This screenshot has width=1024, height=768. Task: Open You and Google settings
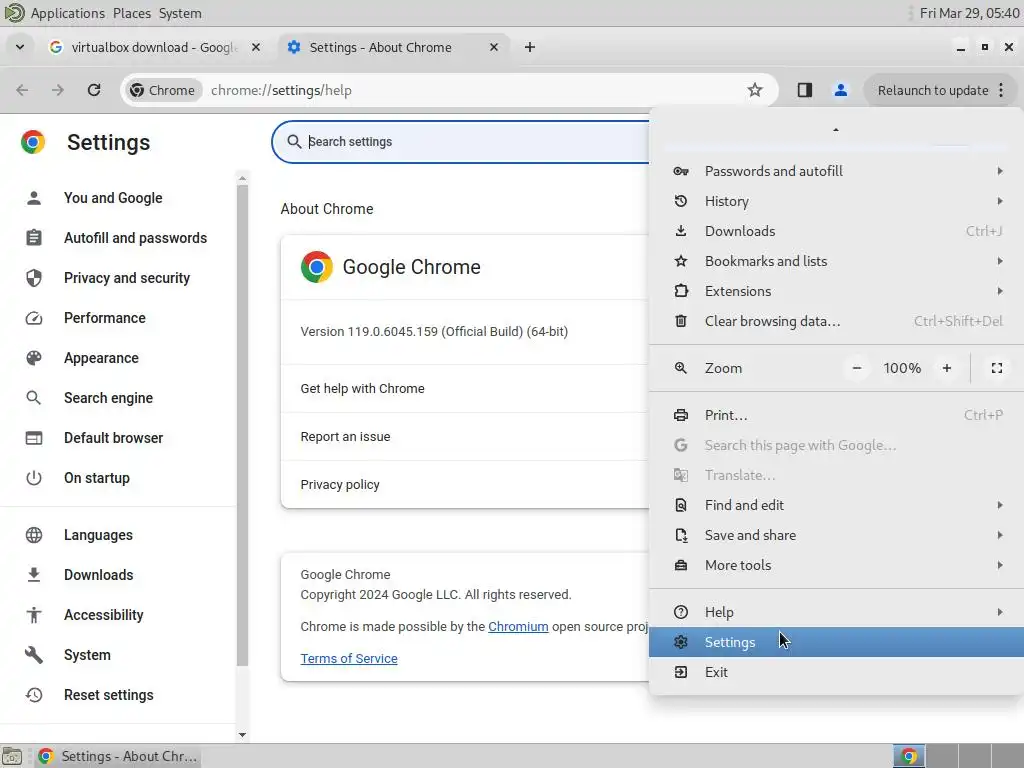113,198
